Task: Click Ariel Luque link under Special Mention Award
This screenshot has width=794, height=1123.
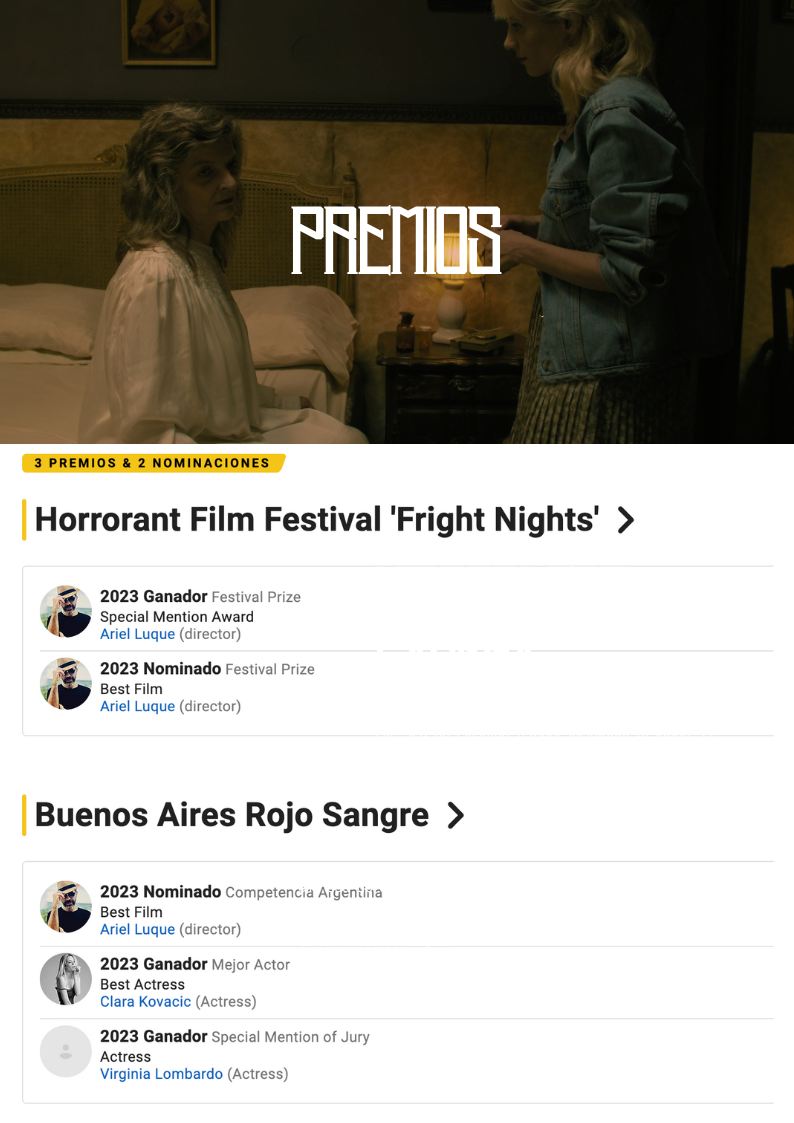Action: coord(137,634)
